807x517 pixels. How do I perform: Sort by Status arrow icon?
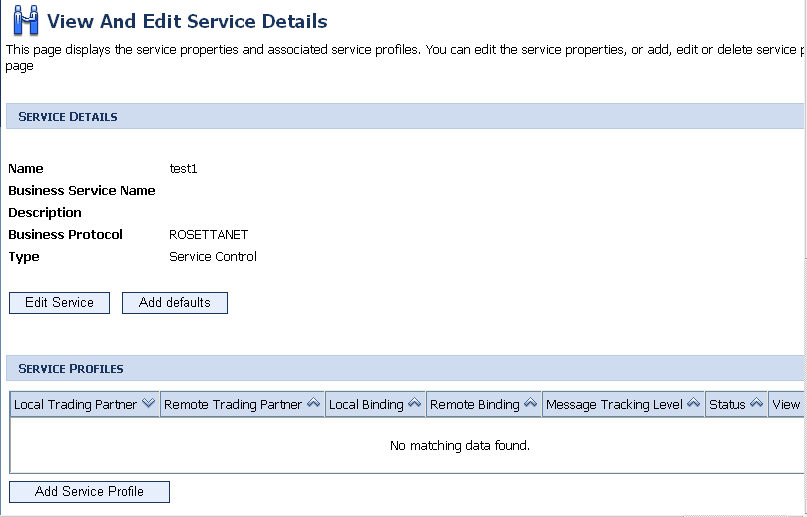coord(756,403)
